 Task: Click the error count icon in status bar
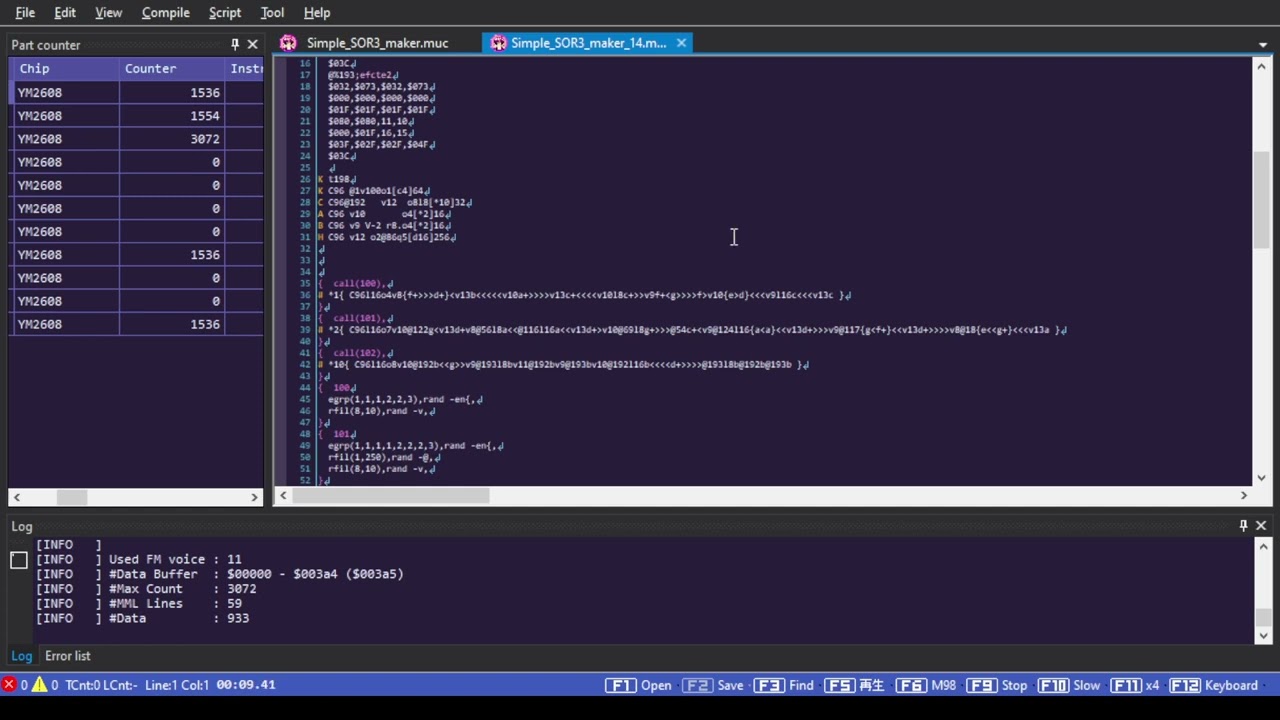(9, 685)
